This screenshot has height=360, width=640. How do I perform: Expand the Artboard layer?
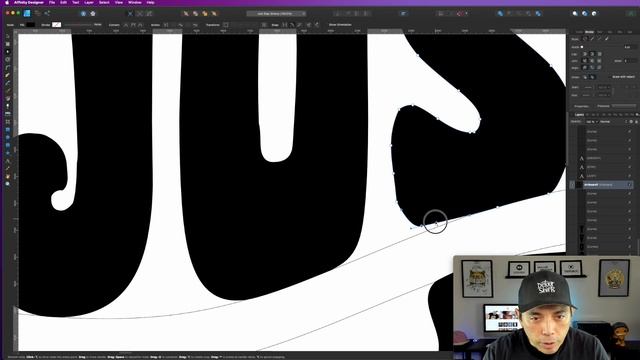[572, 184]
